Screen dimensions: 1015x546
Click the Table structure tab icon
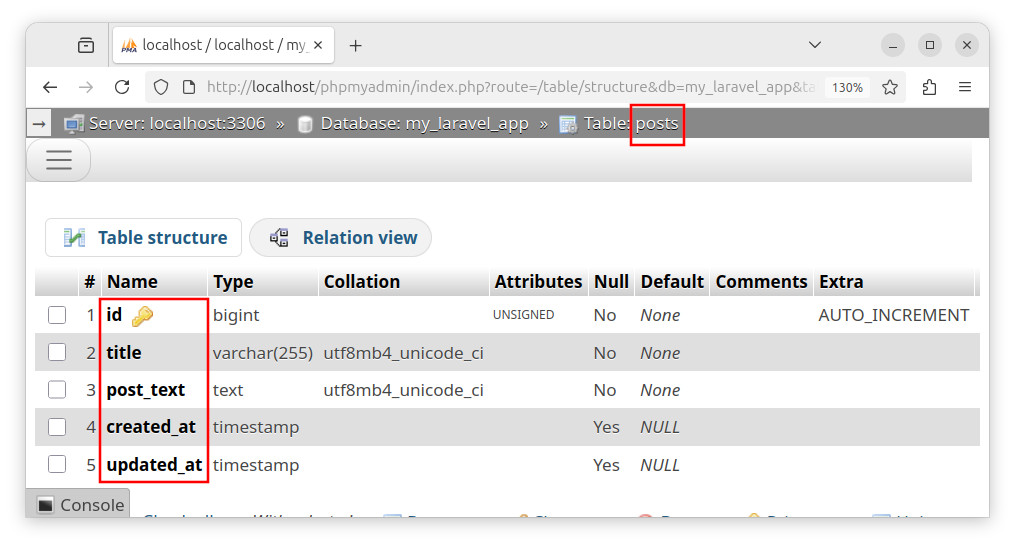tap(74, 238)
